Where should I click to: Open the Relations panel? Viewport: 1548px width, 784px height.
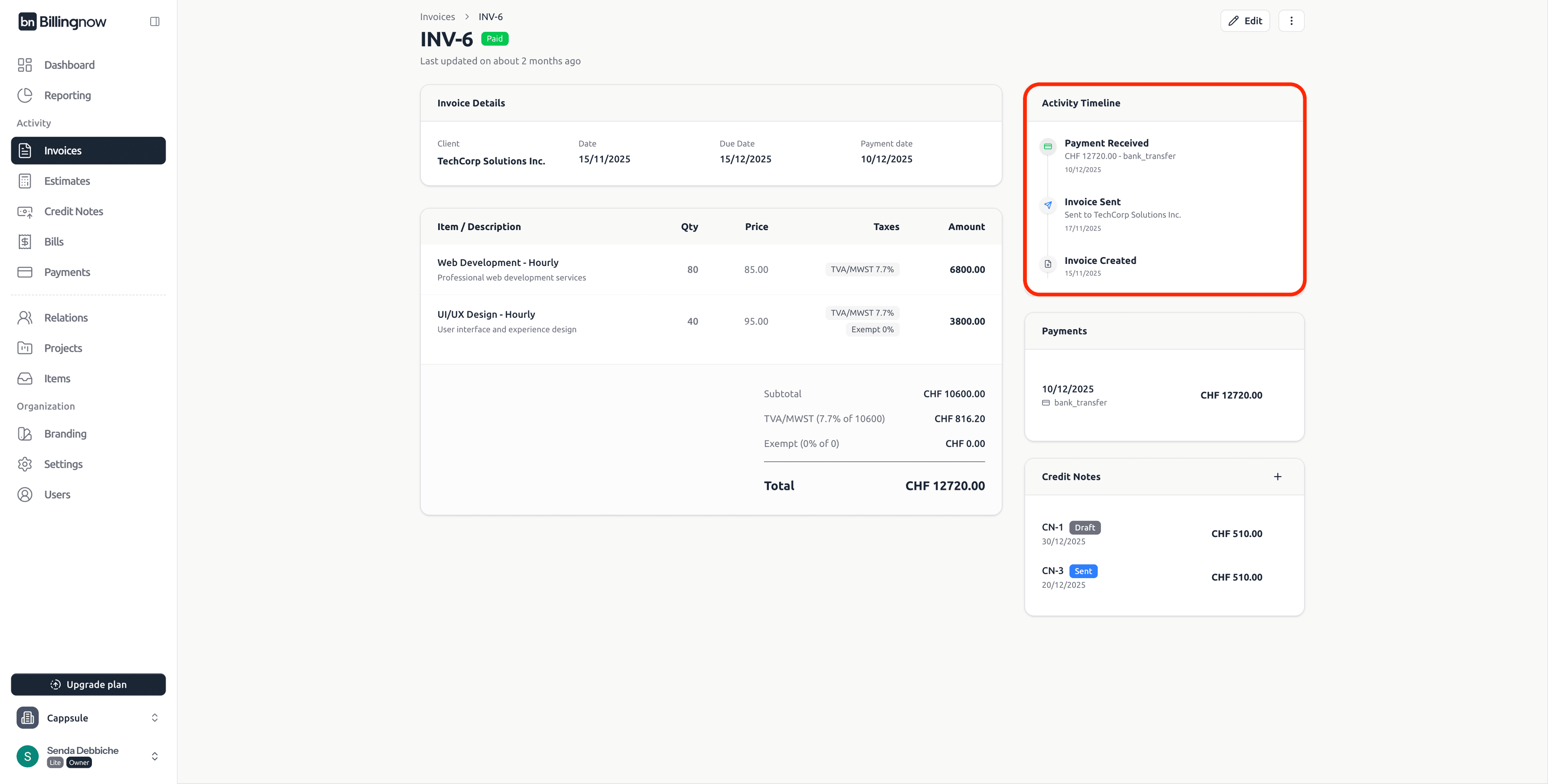point(65,317)
